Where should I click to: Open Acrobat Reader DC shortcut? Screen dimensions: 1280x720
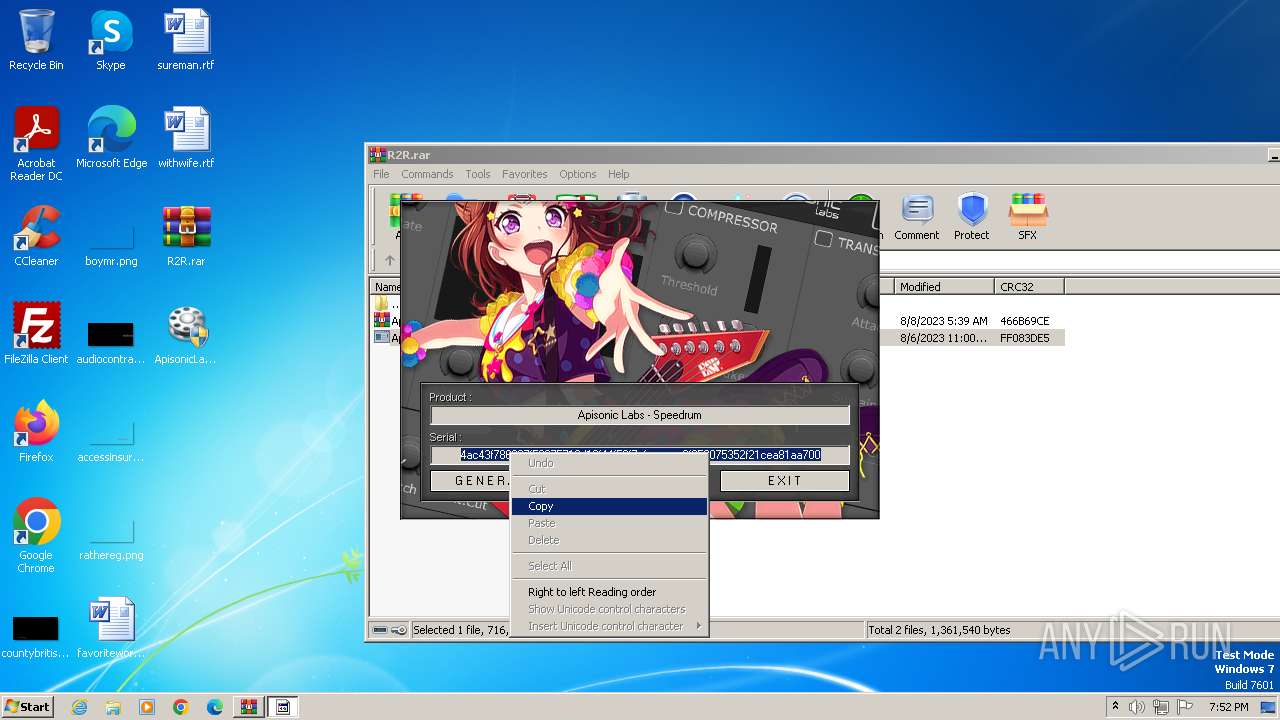[x=36, y=145]
